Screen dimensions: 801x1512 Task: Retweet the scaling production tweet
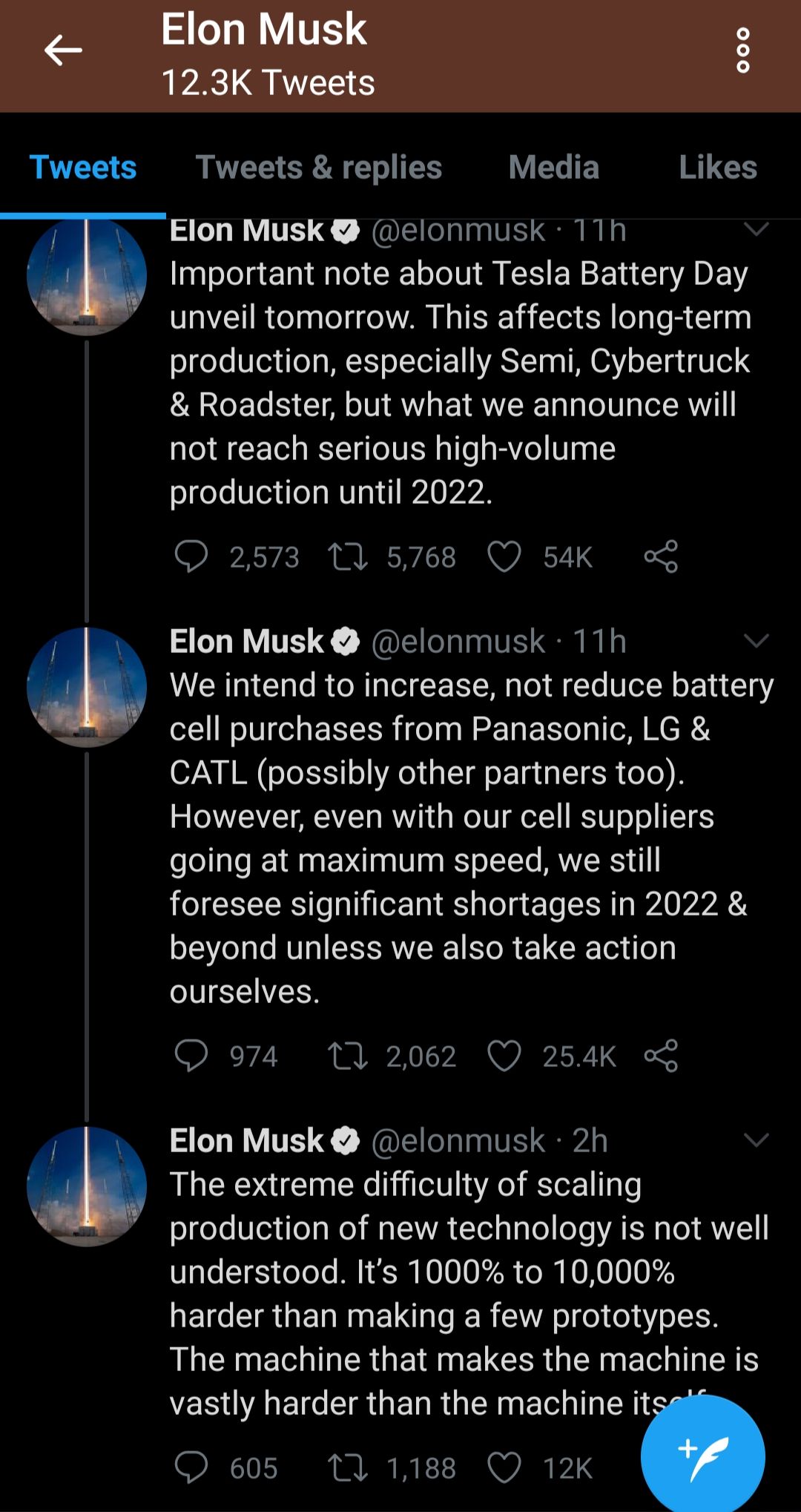348,1467
